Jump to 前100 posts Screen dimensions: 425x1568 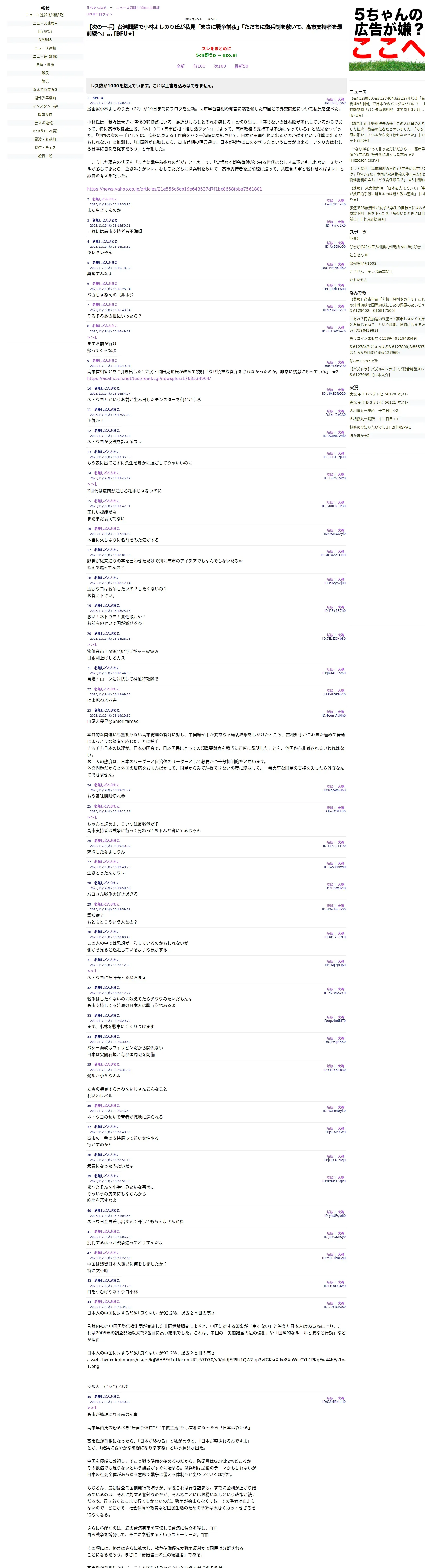pyautogui.click(x=199, y=66)
